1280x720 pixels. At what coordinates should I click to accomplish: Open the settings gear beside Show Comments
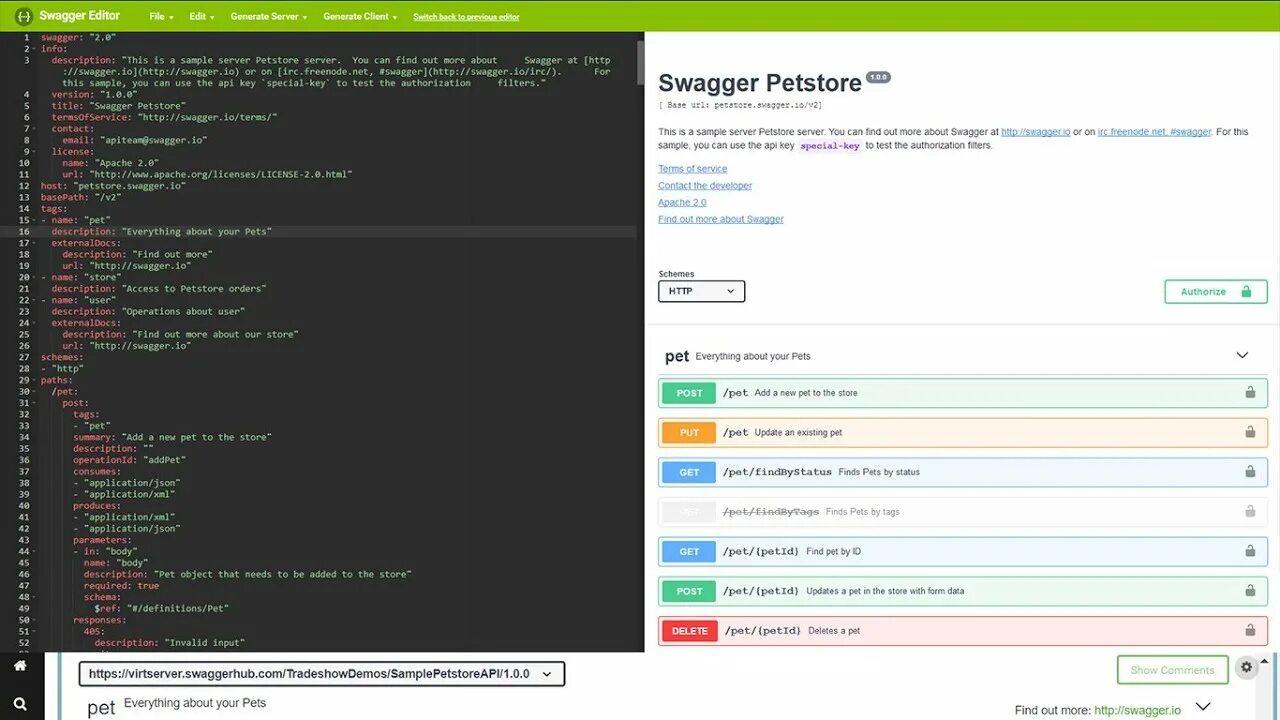pyautogui.click(x=1246, y=667)
